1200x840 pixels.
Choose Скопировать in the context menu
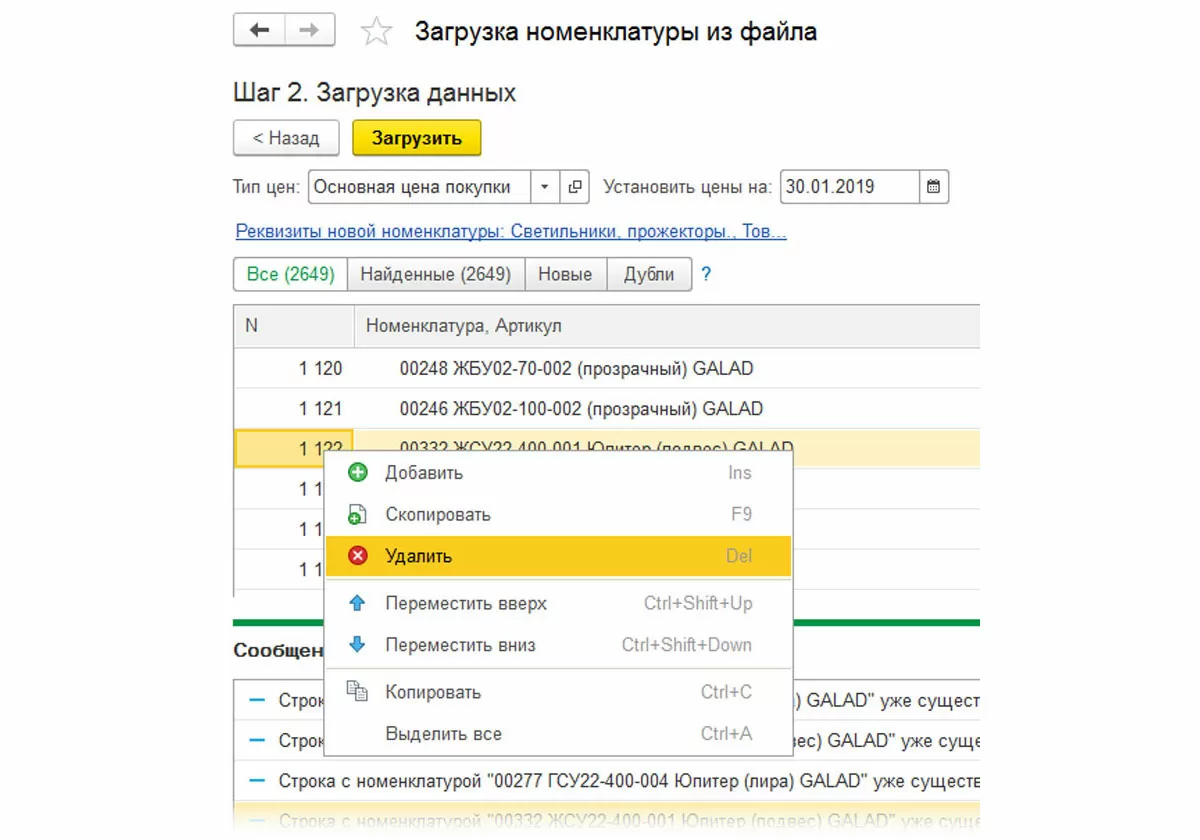558,515
